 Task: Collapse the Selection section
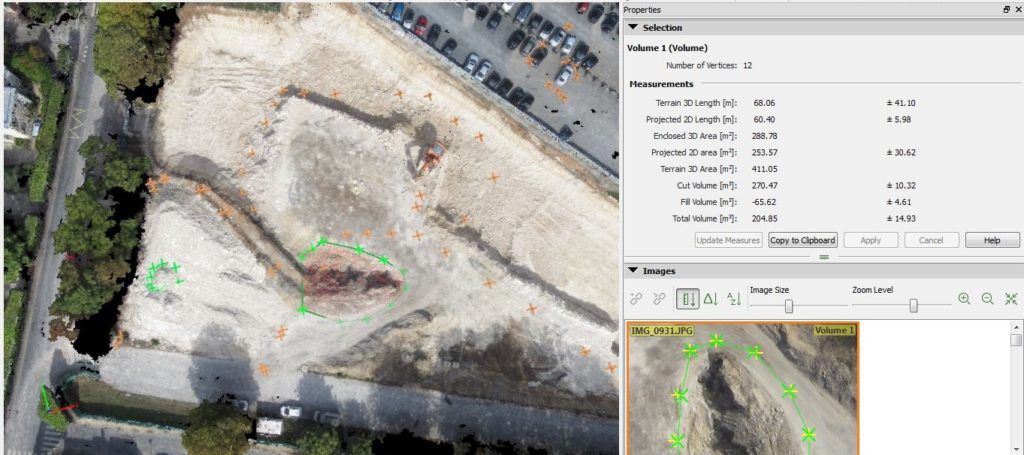coord(633,27)
